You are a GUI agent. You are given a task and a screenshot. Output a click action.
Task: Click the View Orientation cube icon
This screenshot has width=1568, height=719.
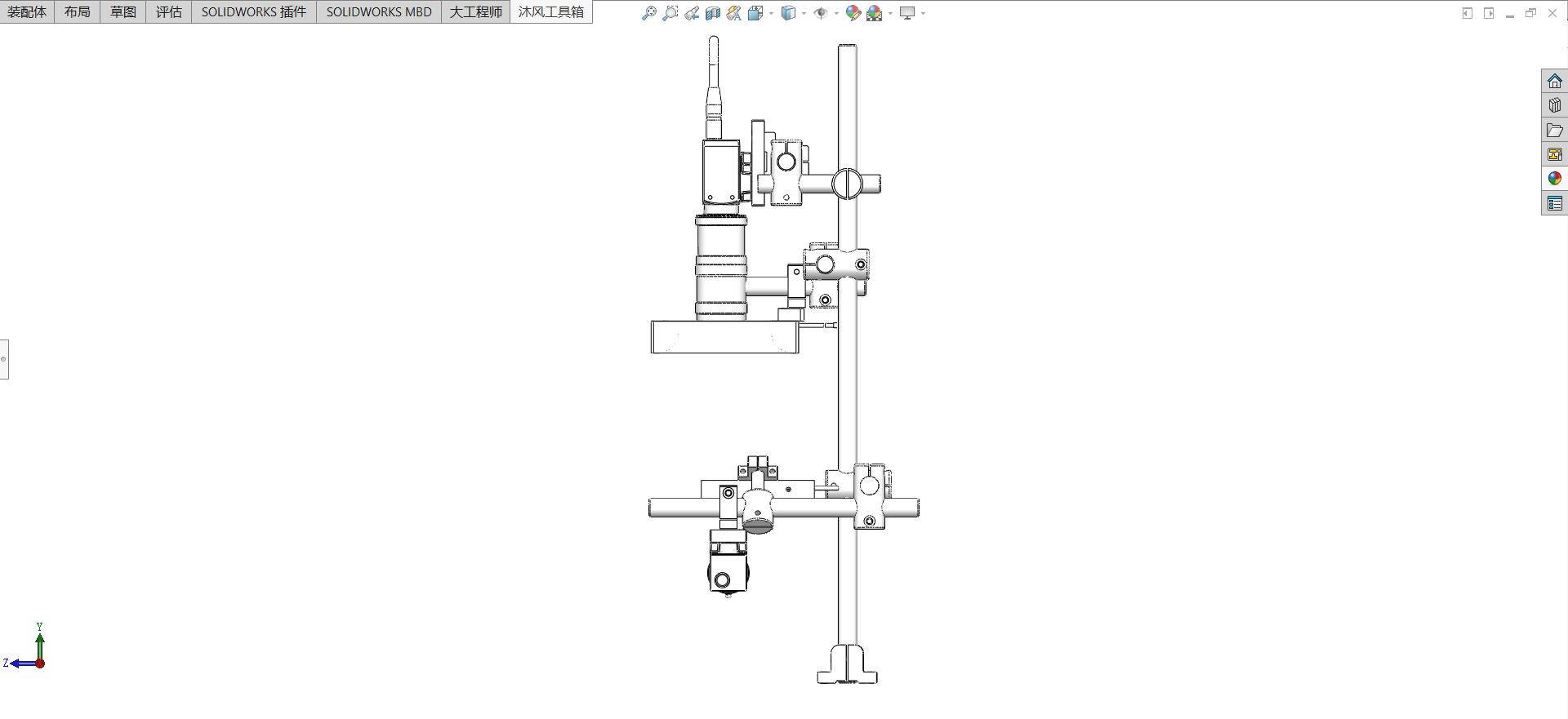point(755,13)
